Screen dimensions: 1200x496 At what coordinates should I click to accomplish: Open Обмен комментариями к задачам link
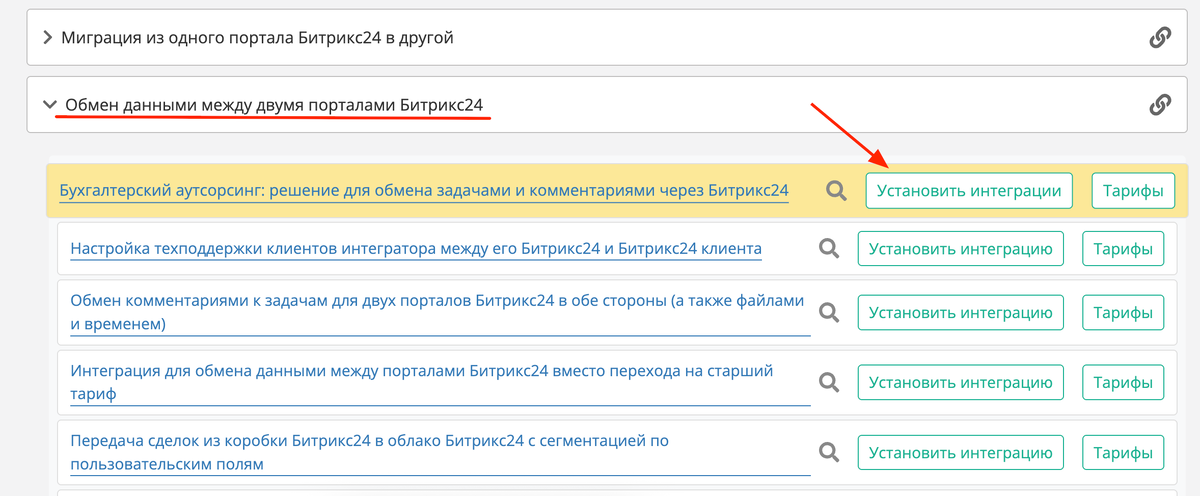(x=440, y=312)
